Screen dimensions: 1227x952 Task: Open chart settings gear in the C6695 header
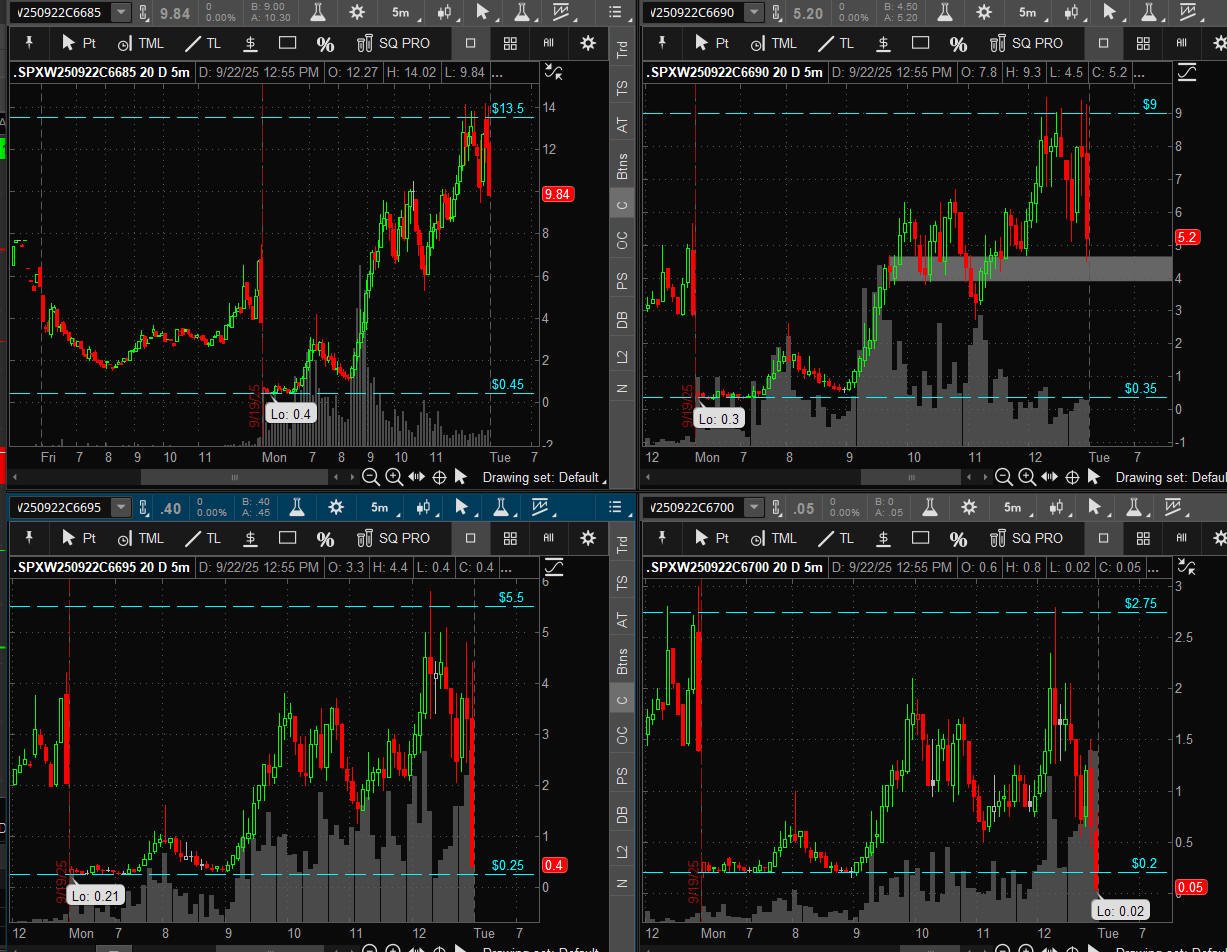tap(336, 508)
